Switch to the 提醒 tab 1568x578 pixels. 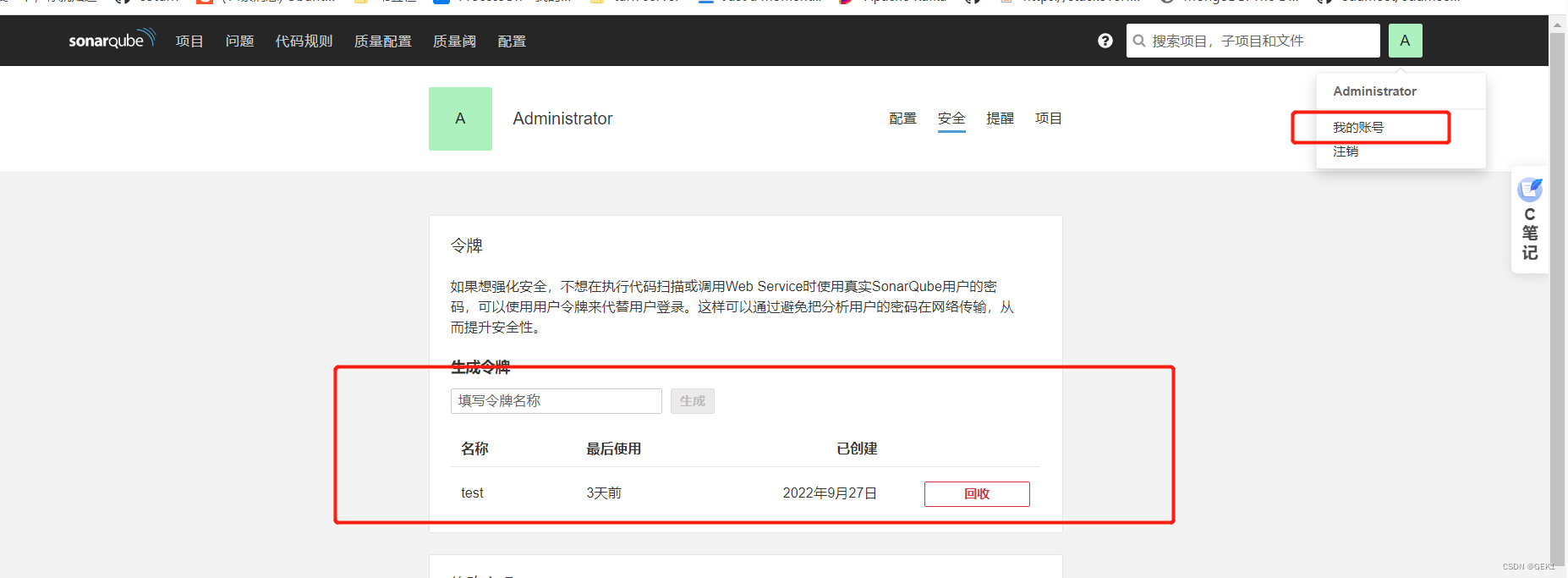click(x=1000, y=118)
